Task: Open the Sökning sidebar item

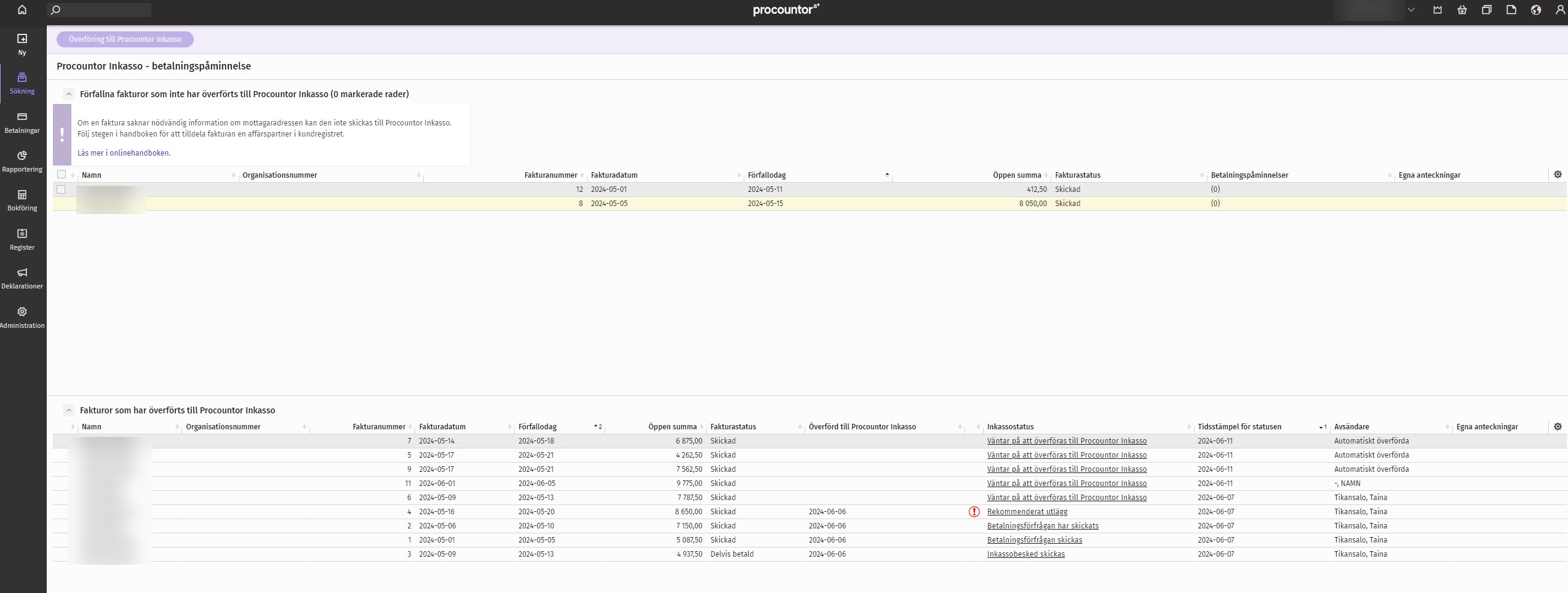Action: coord(22,84)
